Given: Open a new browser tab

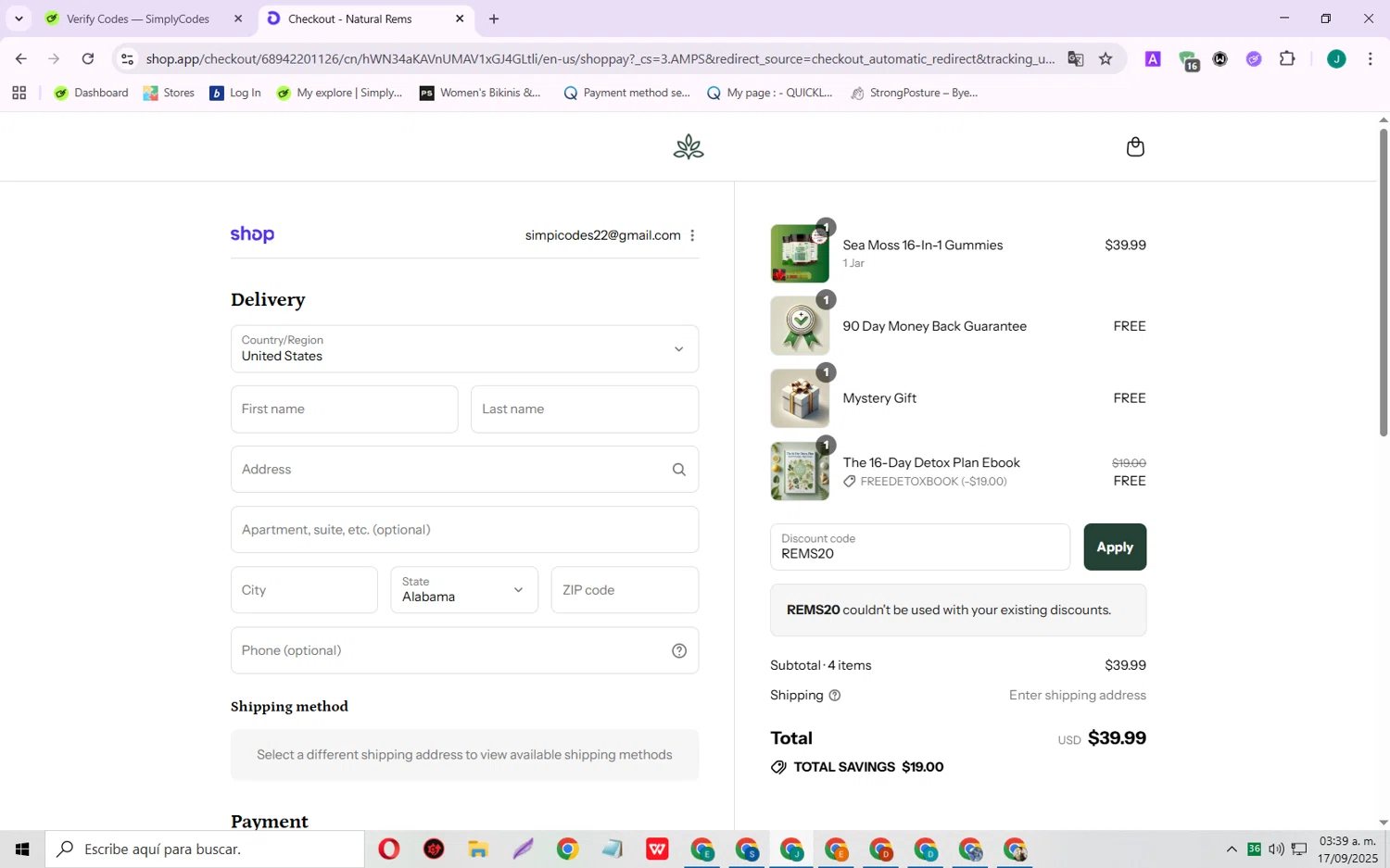Looking at the screenshot, I should (x=494, y=19).
